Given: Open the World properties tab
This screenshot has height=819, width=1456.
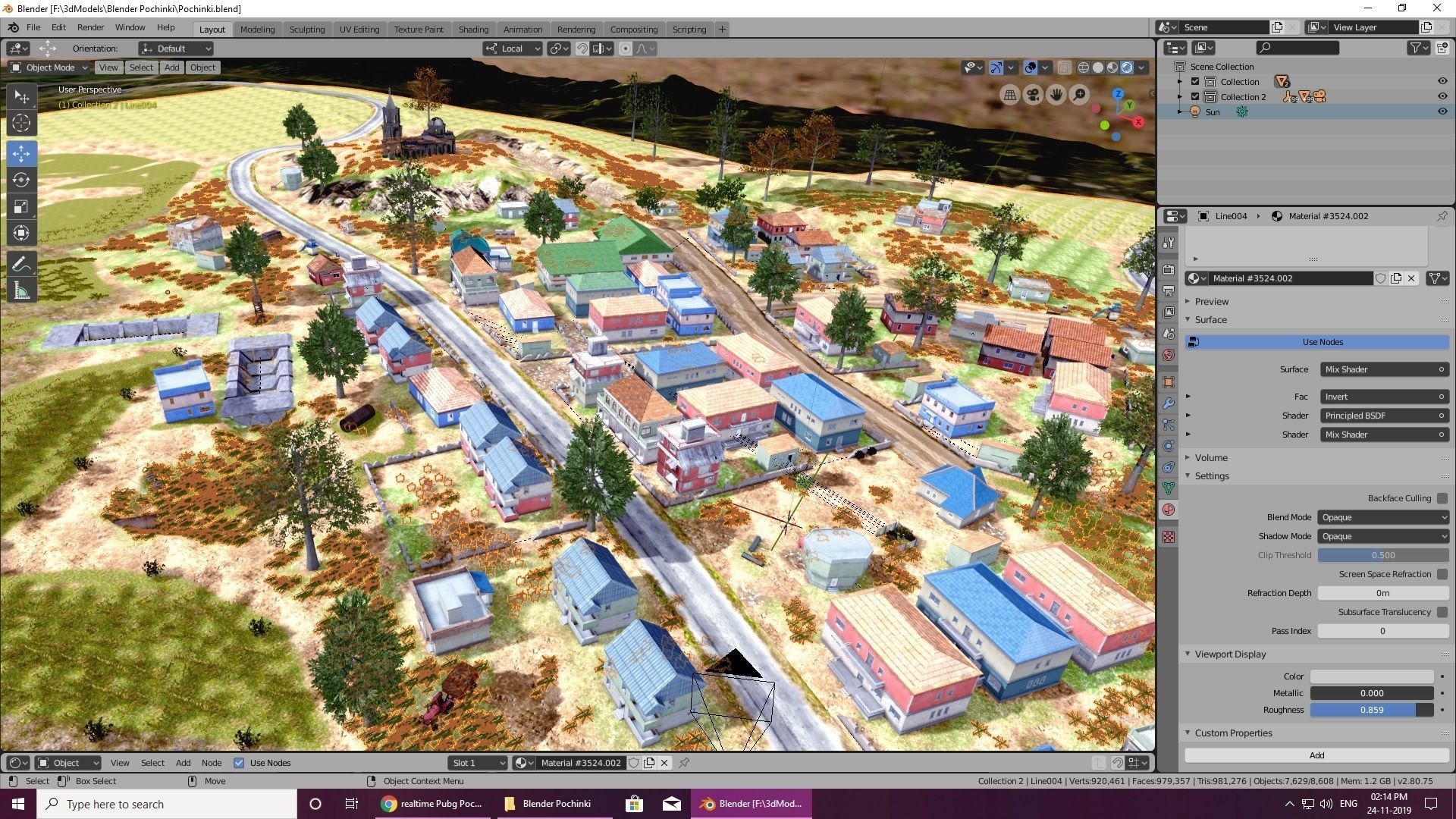Looking at the screenshot, I should (1169, 355).
